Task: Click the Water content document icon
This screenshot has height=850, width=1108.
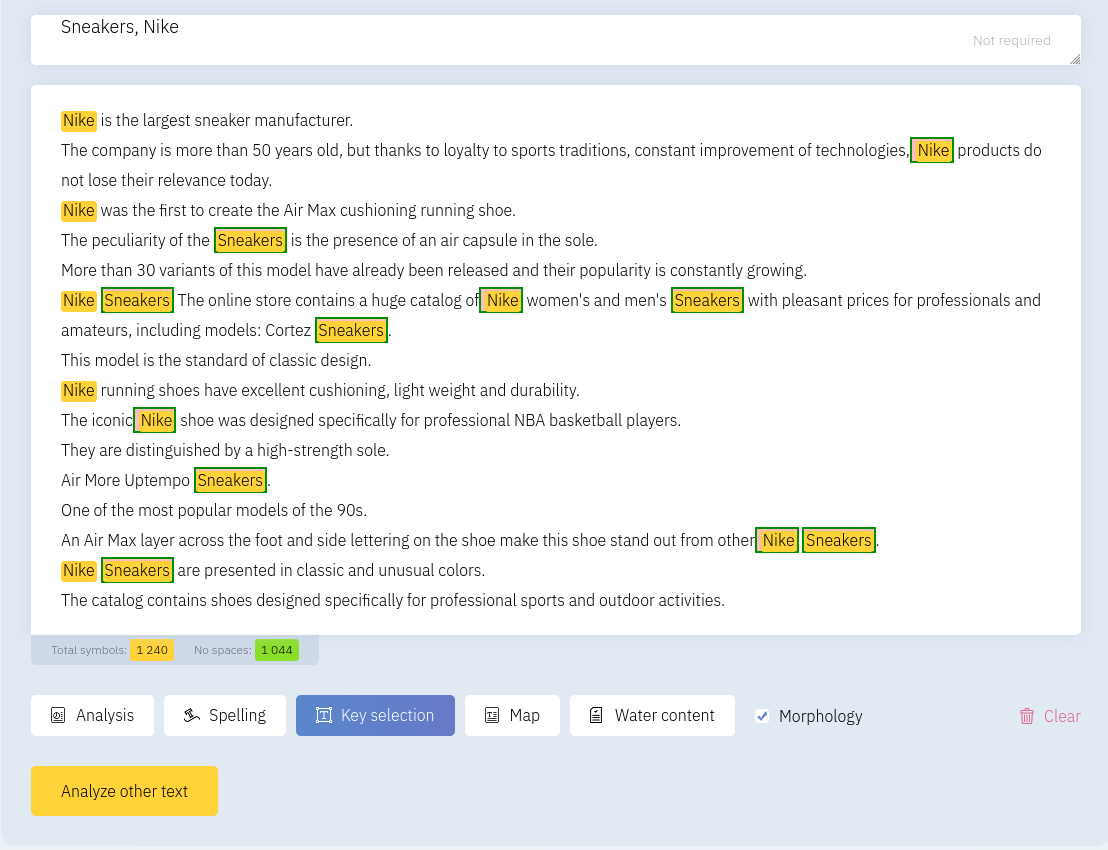Action: [x=596, y=716]
